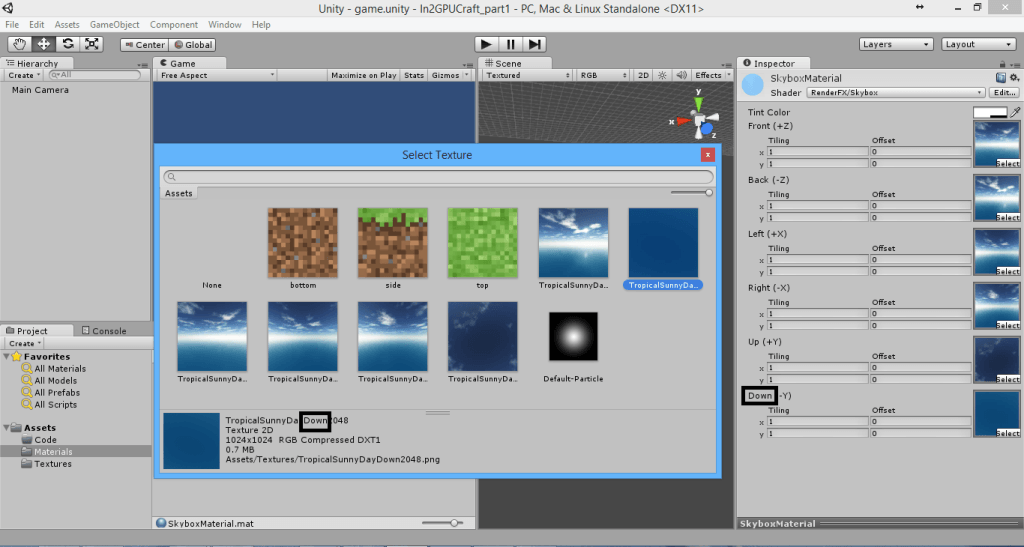Click the Edit... shader button
This screenshot has width=1024, height=547.
[1004, 92]
